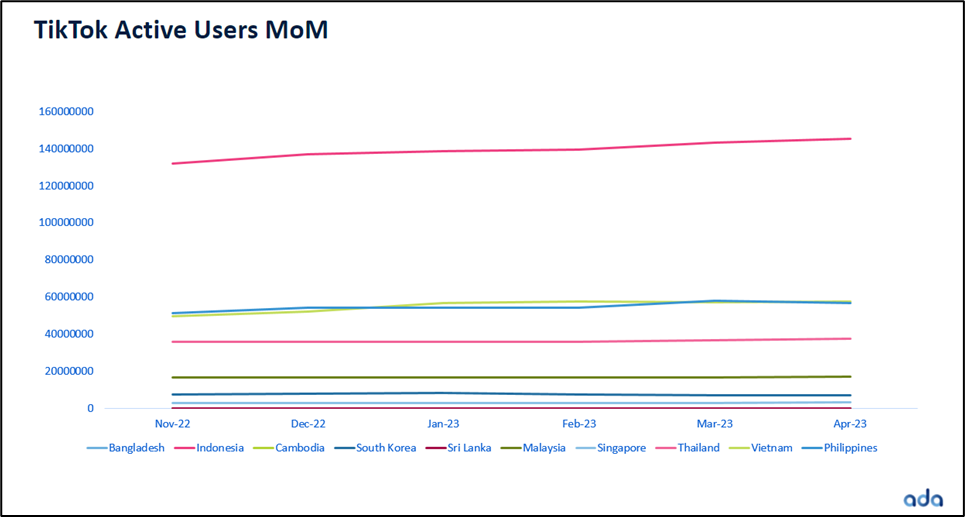Image resolution: width=965 pixels, height=517 pixels.
Task: Select the Singapore legend entry
Action: [622, 448]
